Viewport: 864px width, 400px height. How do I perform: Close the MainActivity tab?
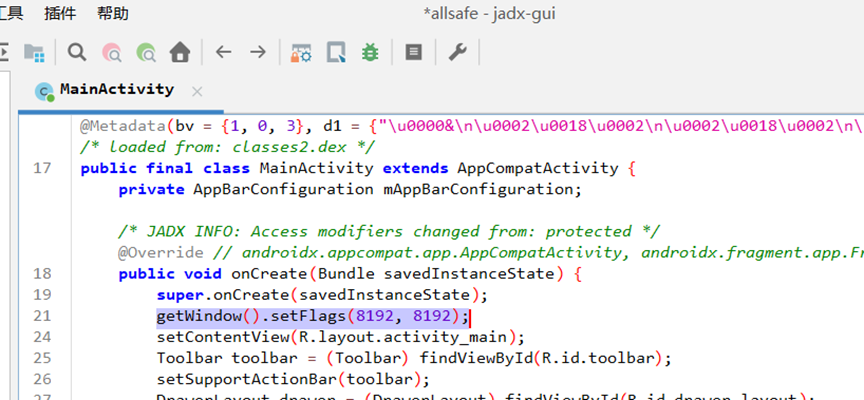(197, 92)
